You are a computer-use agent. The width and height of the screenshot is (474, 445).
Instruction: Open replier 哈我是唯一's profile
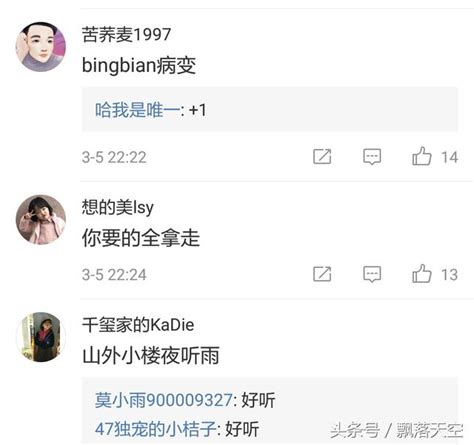coord(137,110)
